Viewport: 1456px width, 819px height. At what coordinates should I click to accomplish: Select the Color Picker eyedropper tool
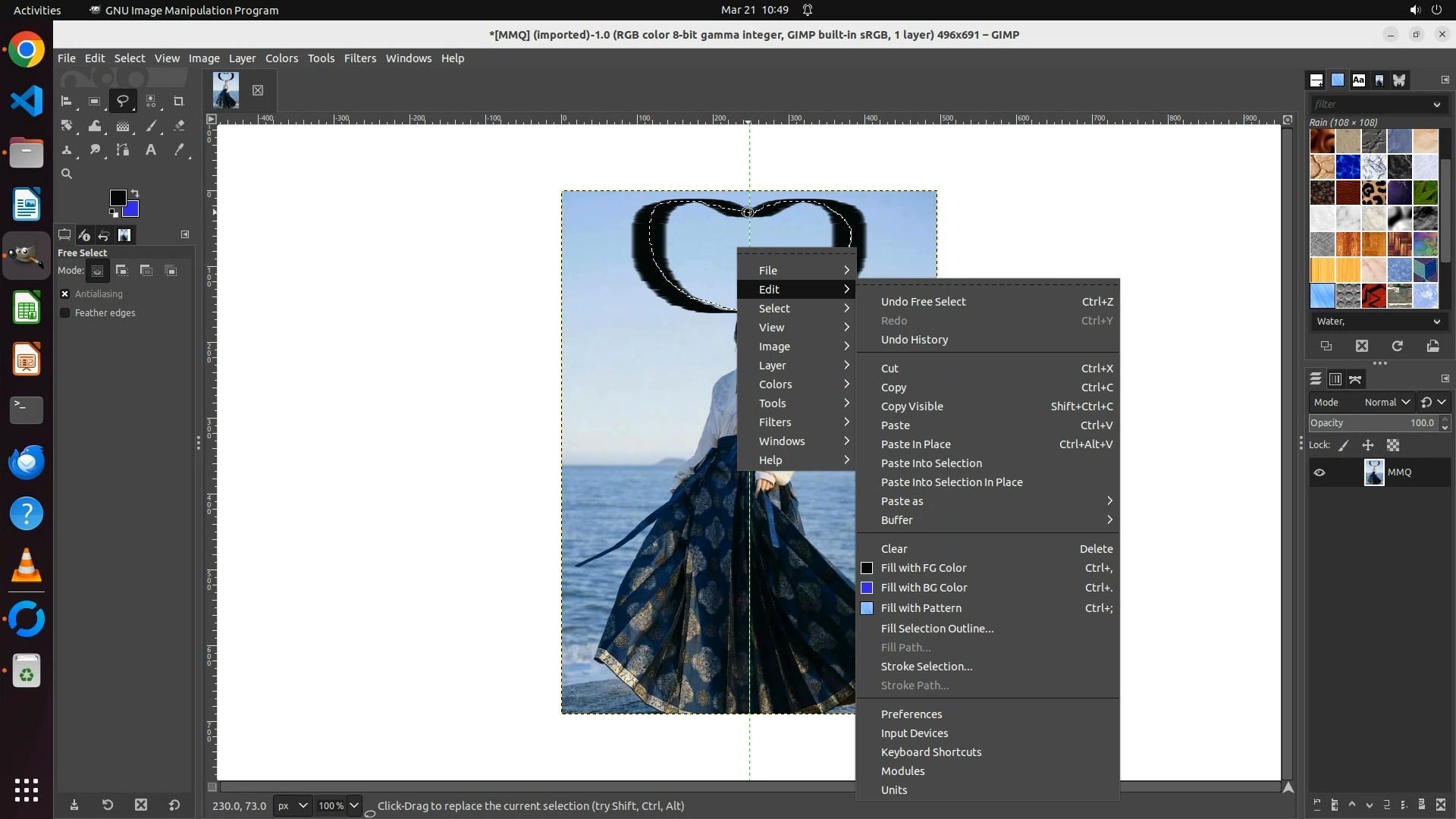179,150
